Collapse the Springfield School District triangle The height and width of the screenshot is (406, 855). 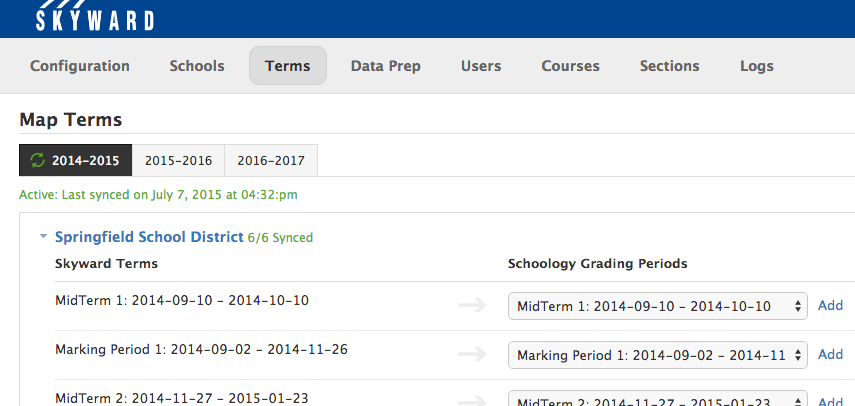pos(43,237)
